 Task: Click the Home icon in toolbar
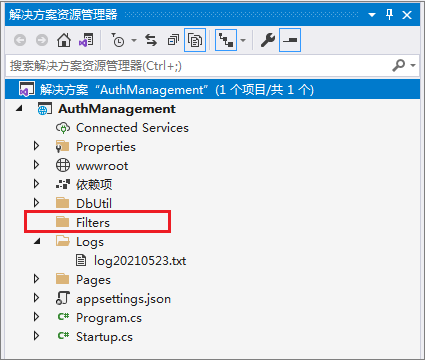(x=64, y=40)
